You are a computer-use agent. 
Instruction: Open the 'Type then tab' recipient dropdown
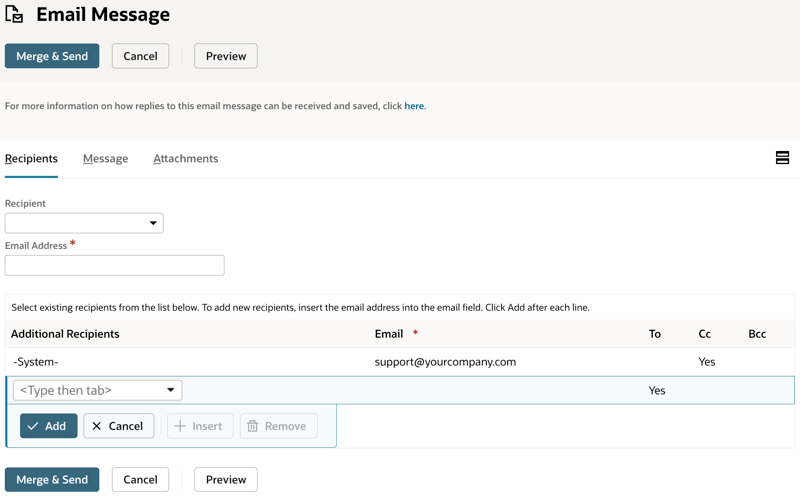[x=97, y=390]
